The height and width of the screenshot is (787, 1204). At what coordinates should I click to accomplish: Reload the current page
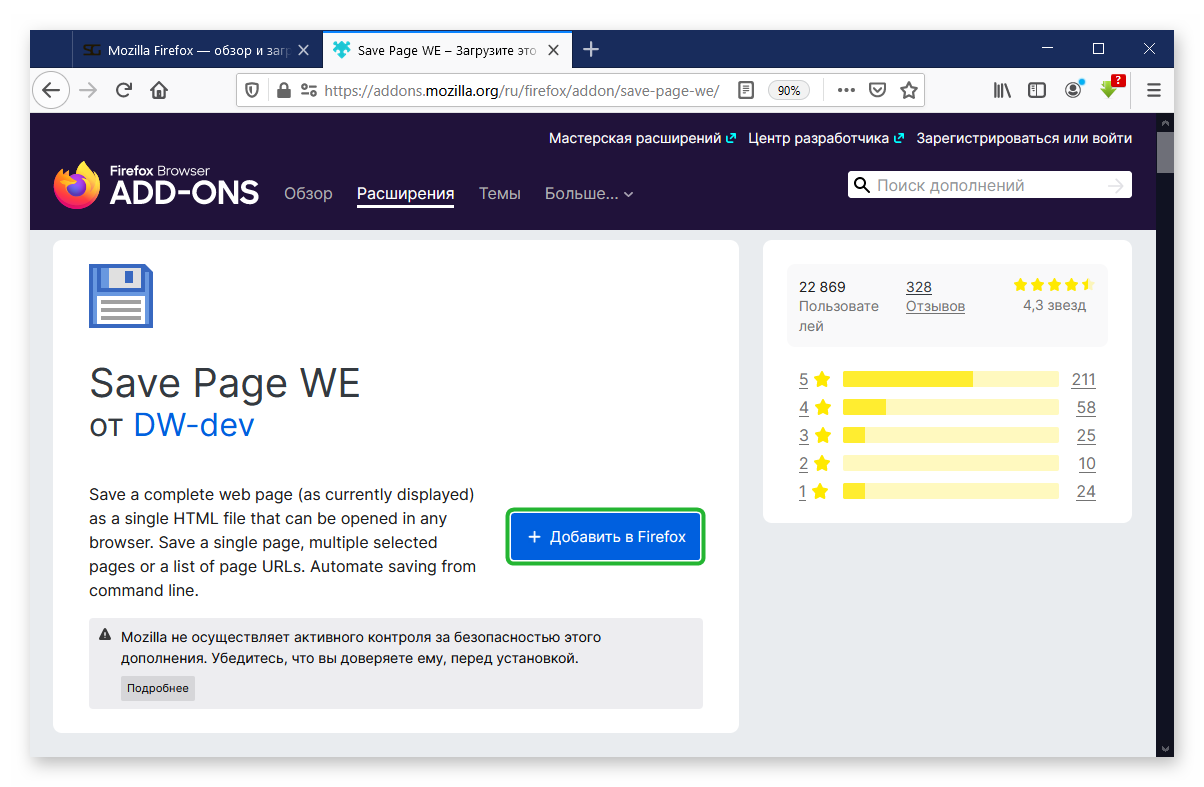[x=124, y=90]
